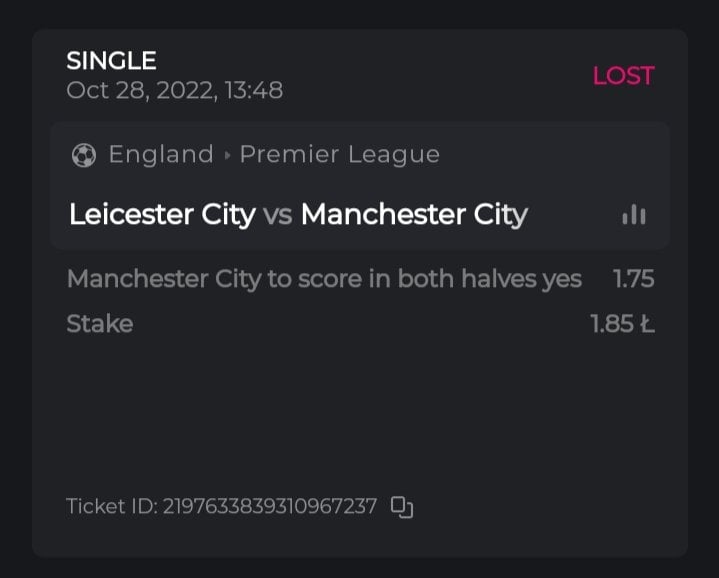
Task: Click the small arrow between England and Premier League
Action: (x=227, y=156)
